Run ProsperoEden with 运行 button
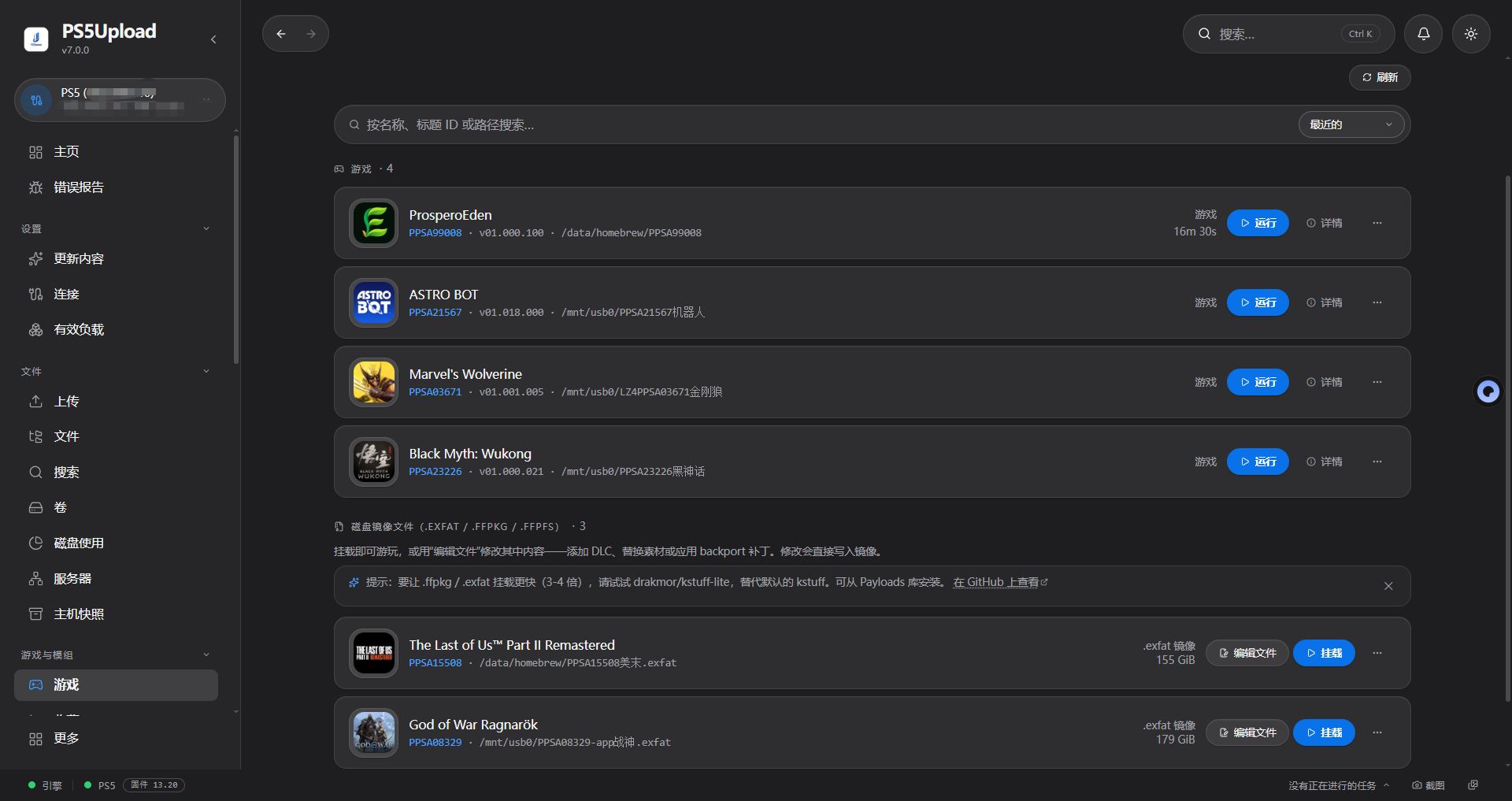The width and height of the screenshot is (1512, 801). [1258, 223]
